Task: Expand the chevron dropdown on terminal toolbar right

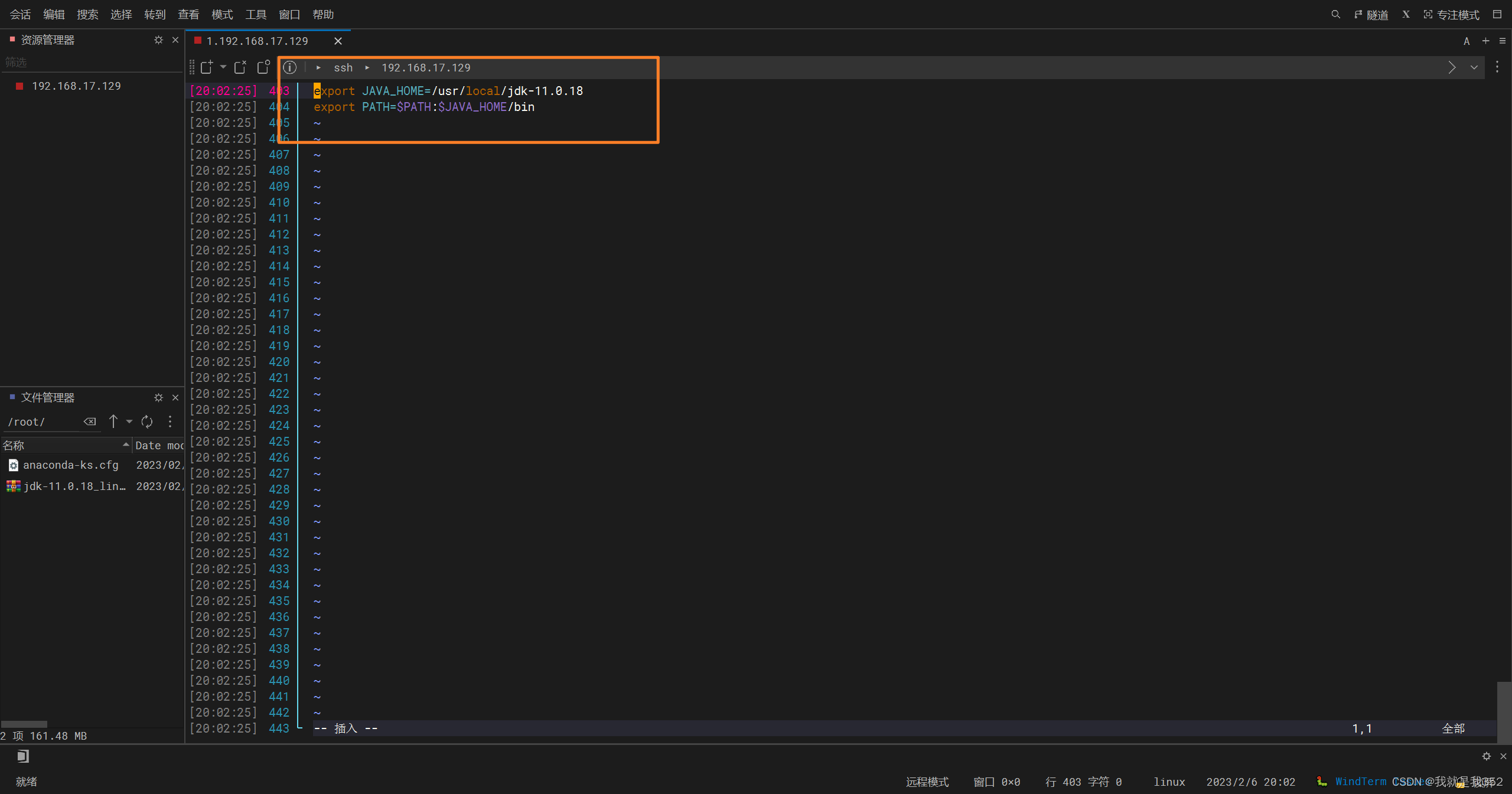Action: coord(1474,67)
